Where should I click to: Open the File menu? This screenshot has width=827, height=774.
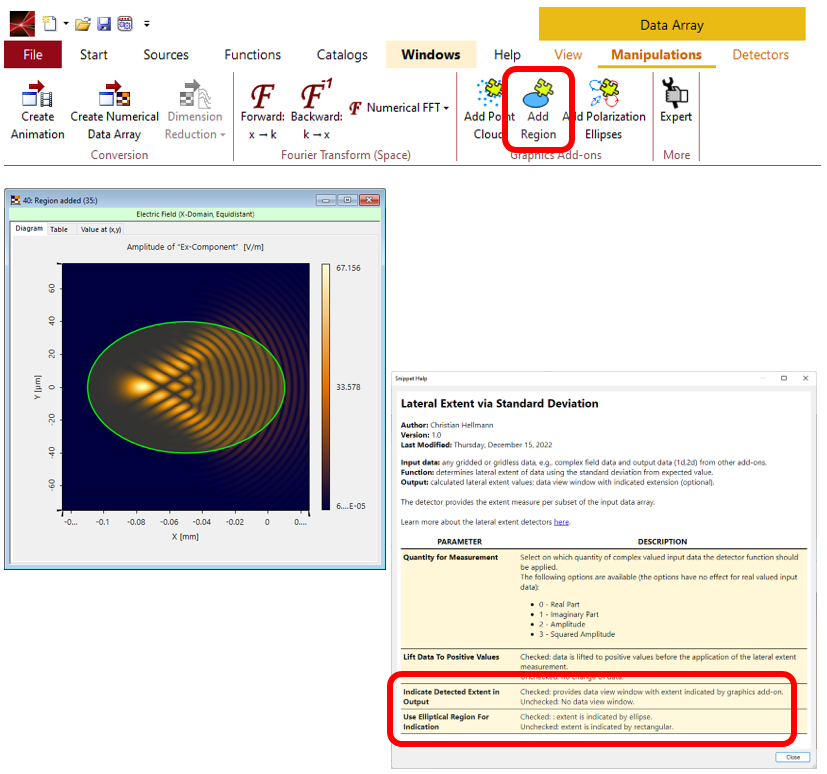tap(32, 55)
